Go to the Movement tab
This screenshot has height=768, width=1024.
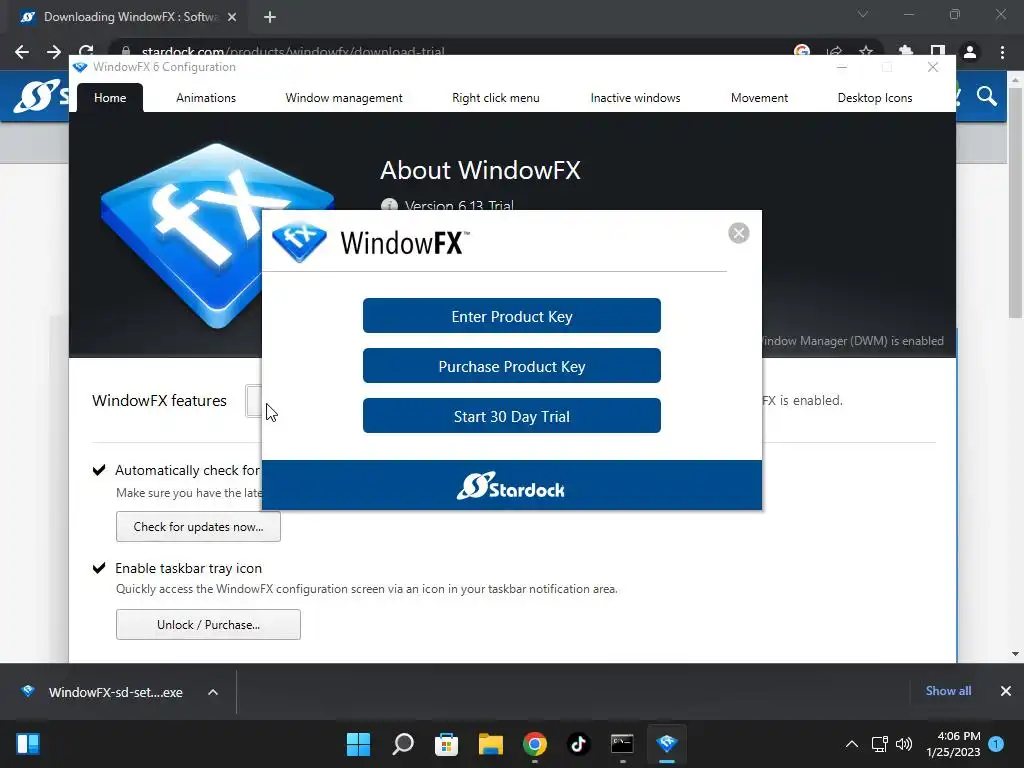coord(759,98)
